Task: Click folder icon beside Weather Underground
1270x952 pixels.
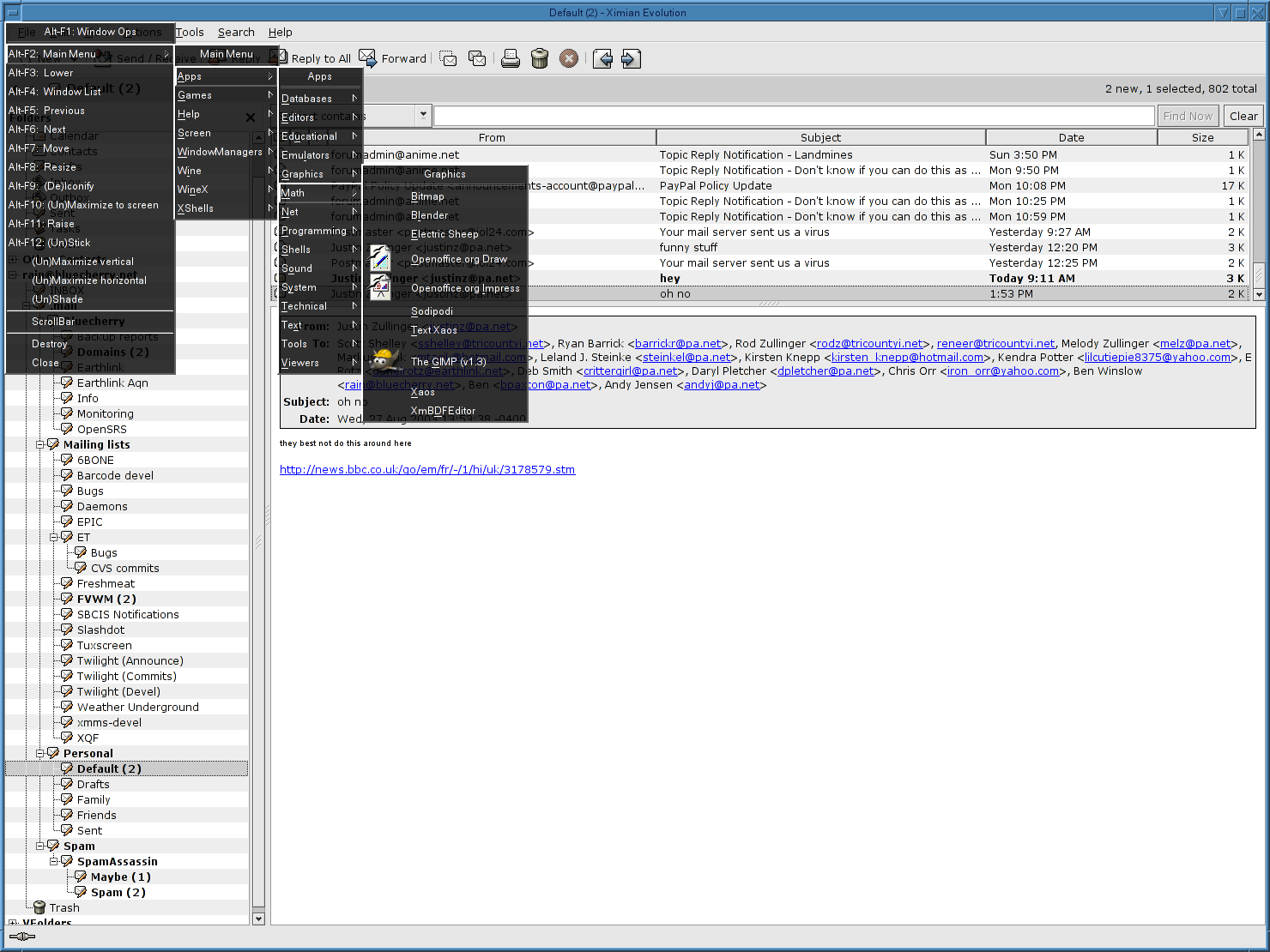Action: (x=66, y=707)
